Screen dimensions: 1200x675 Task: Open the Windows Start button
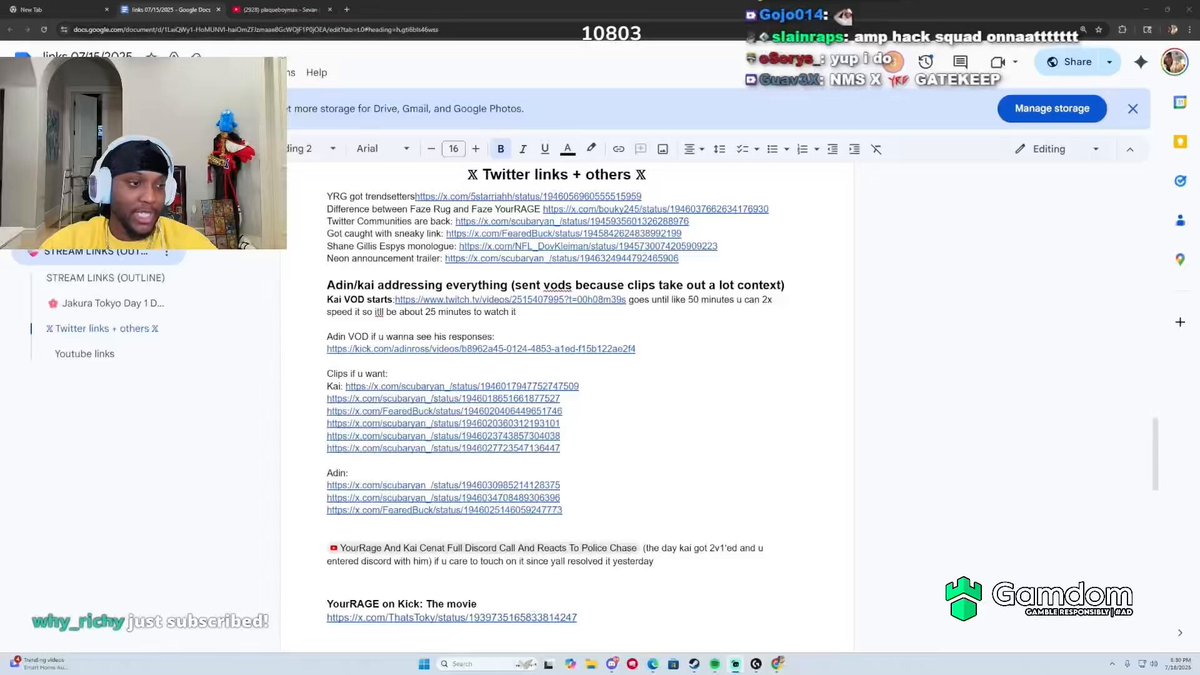click(x=423, y=663)
